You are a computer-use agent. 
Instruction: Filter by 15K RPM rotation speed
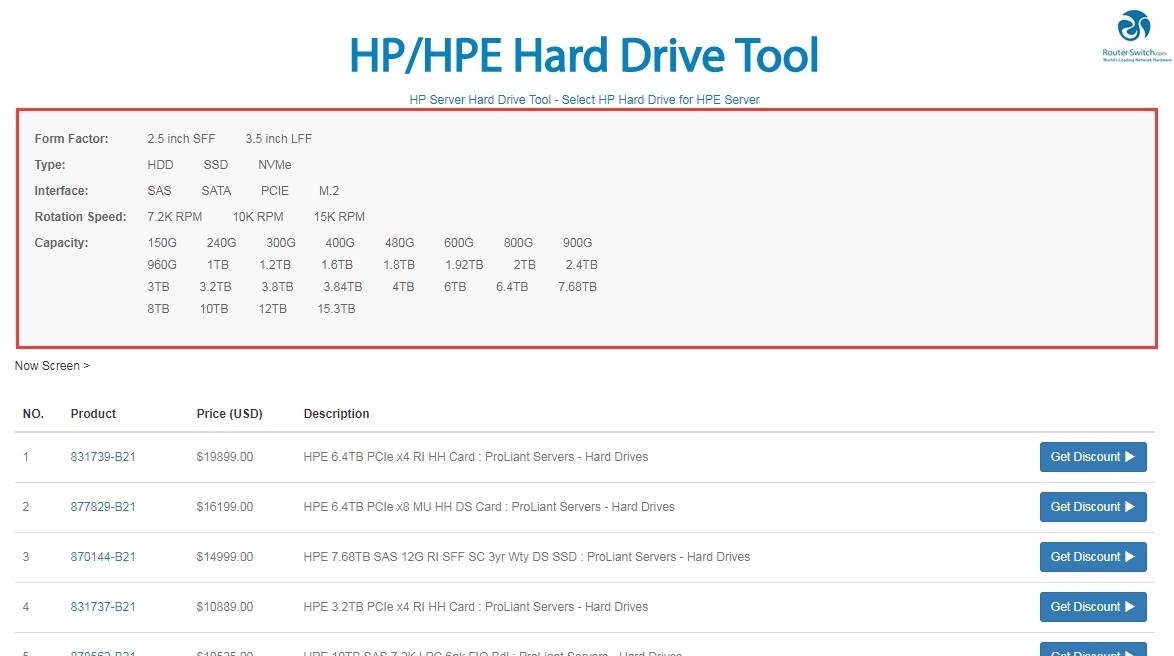(x=339, y=217)
